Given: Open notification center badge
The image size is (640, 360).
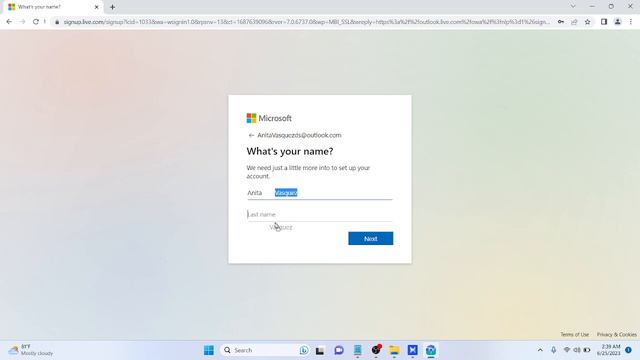Looking at the screenshot, I should [629, 350].
